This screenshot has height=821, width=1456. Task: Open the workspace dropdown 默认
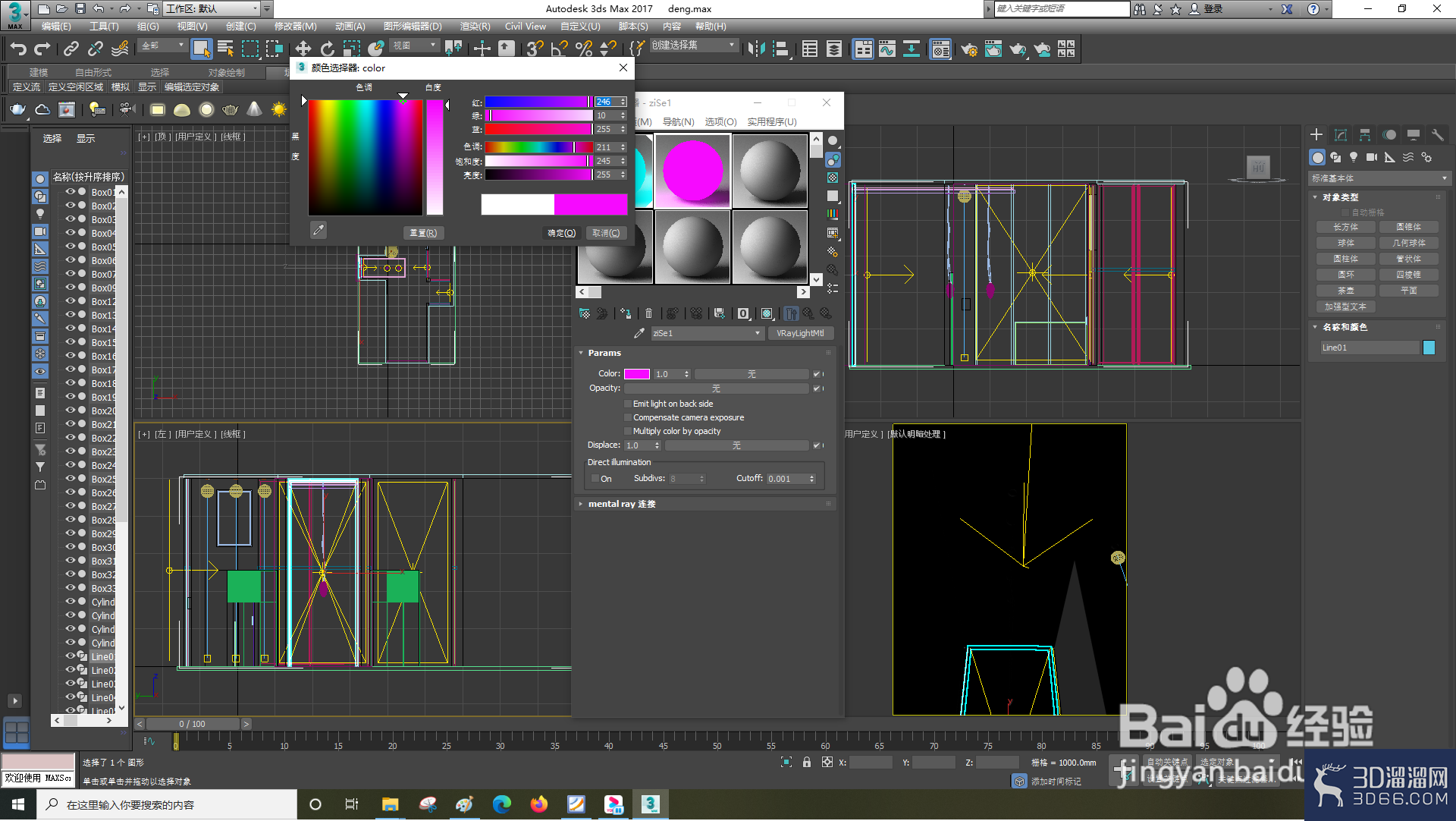coord(212,8)
